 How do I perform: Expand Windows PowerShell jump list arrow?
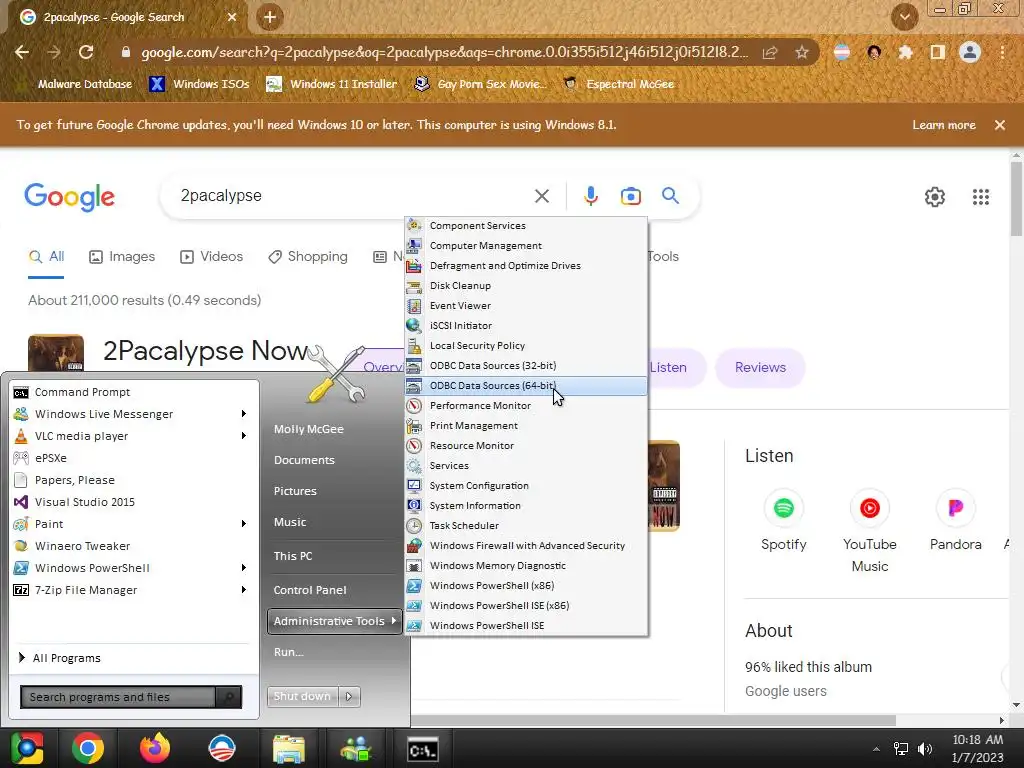(x=244, y=568)
